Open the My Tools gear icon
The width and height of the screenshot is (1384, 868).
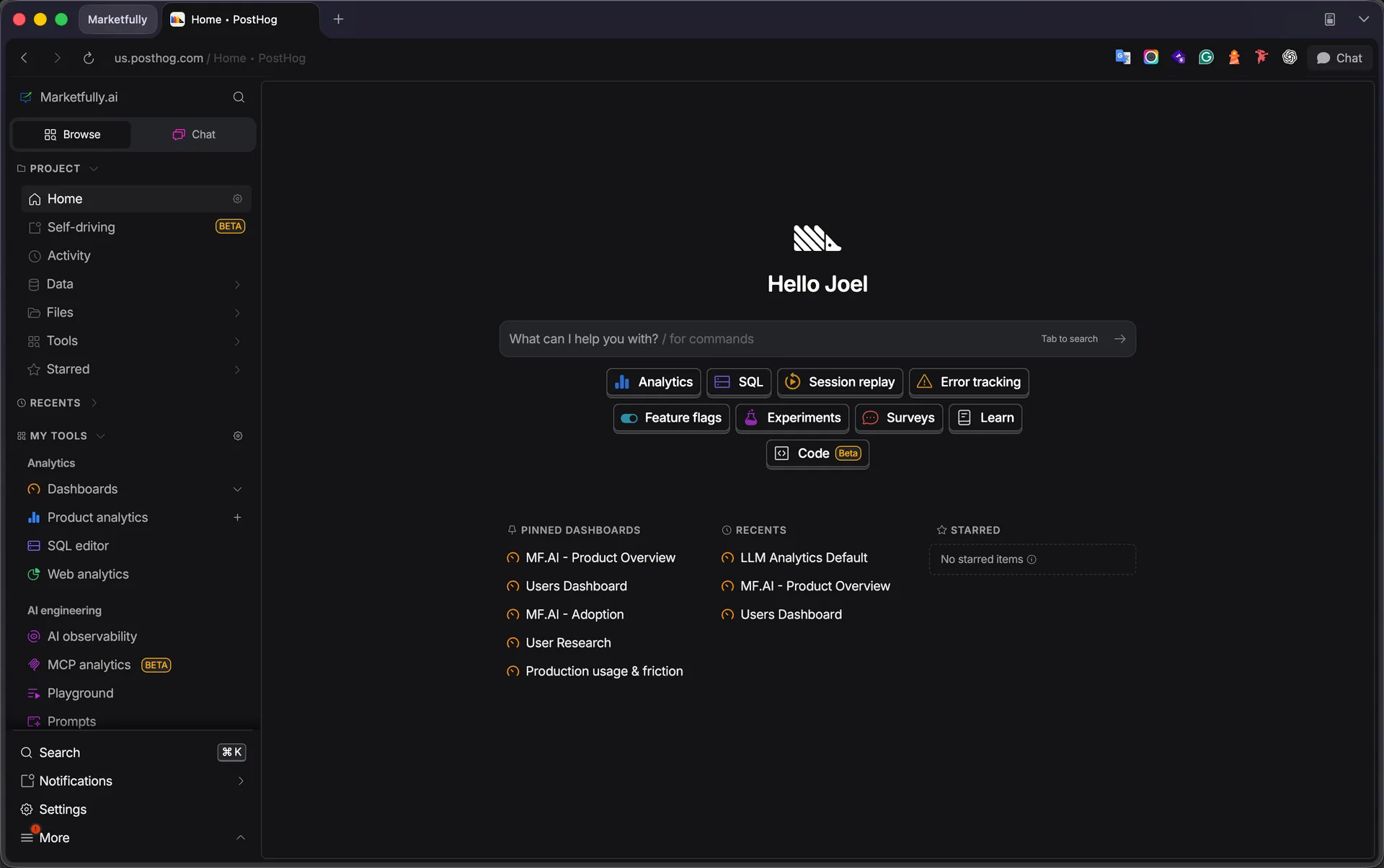[238, 436]
